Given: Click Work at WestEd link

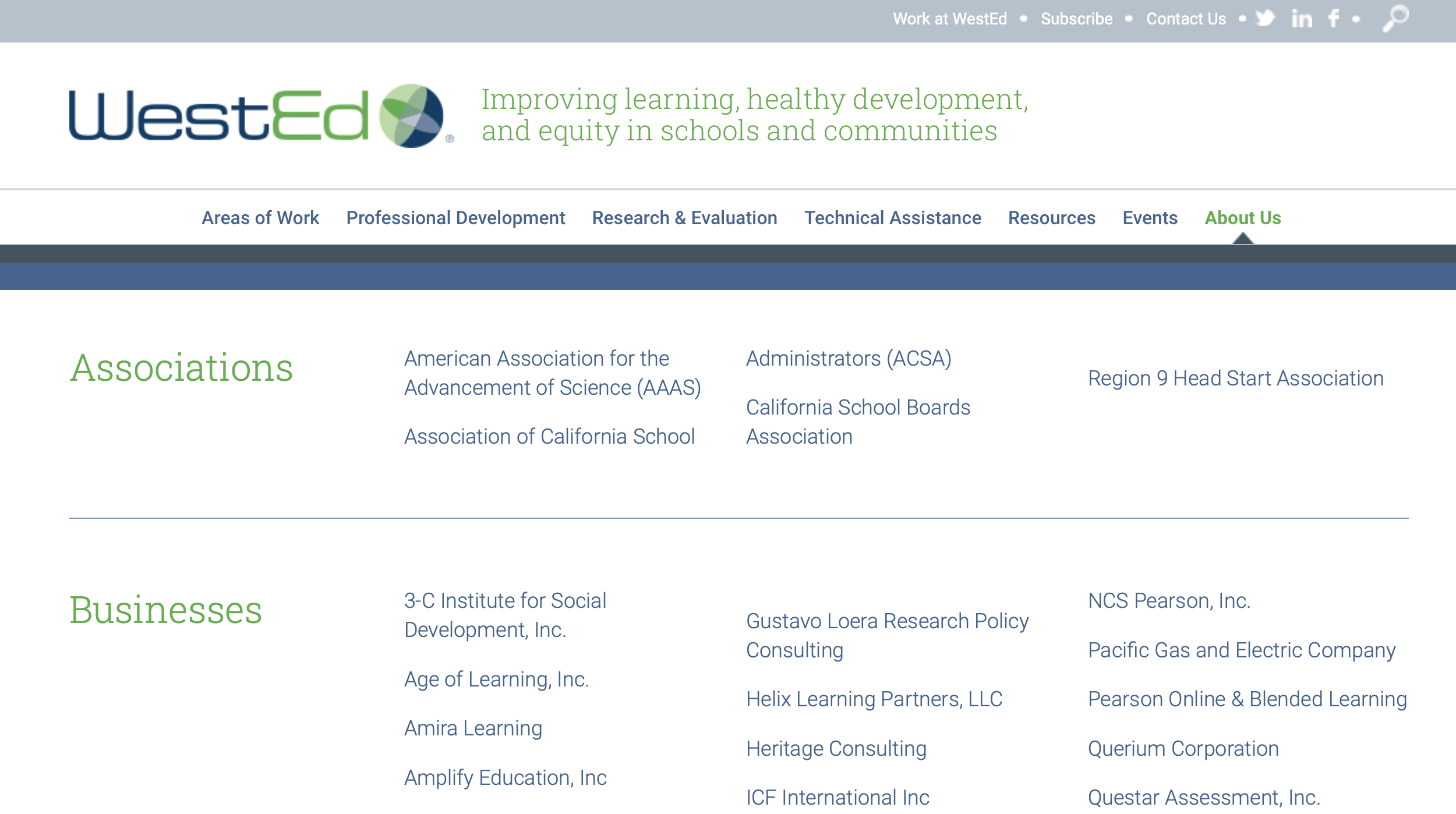Looking at the screenshot, I should [949, 19].
